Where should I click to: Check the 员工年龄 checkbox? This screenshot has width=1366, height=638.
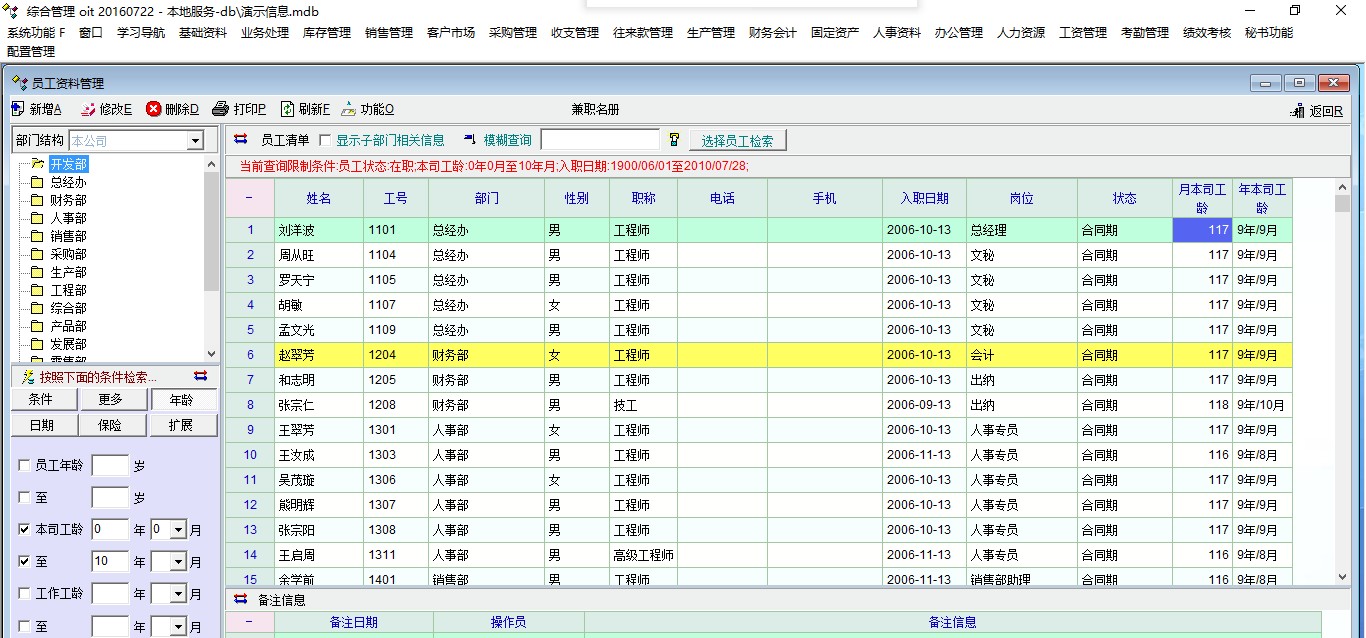coord(25,466)
